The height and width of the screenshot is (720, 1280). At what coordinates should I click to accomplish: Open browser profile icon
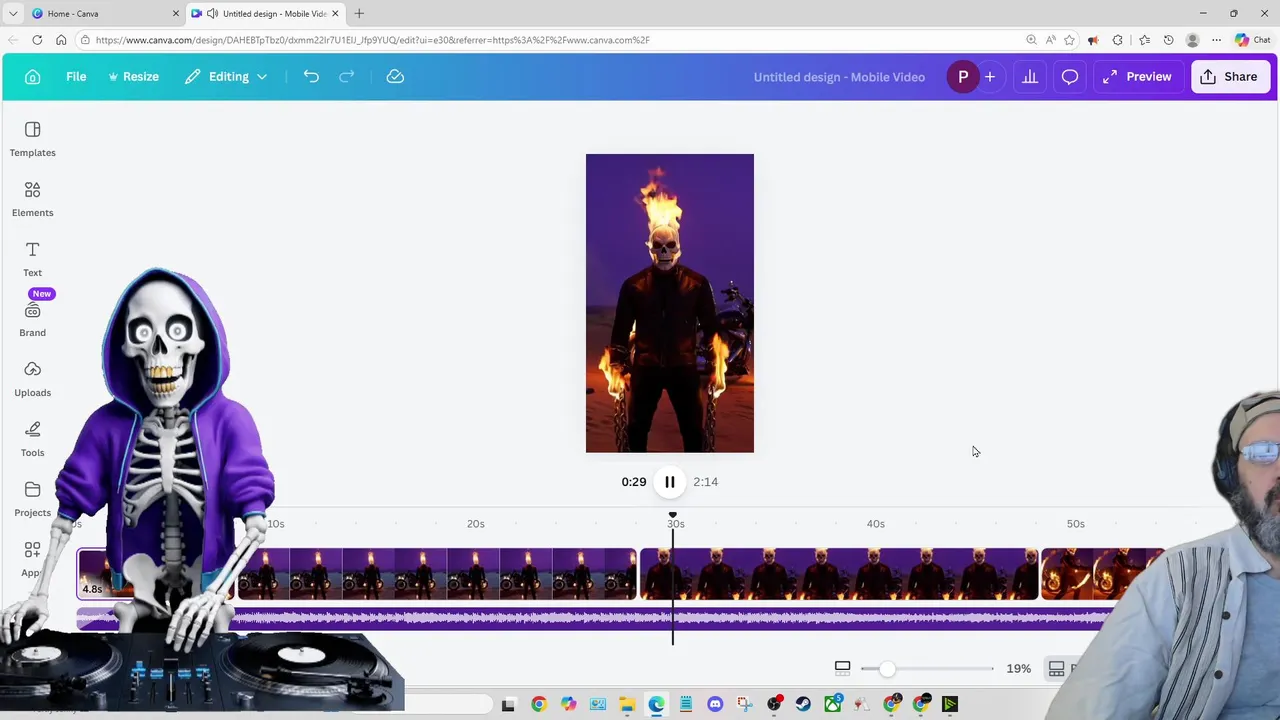1192,40
